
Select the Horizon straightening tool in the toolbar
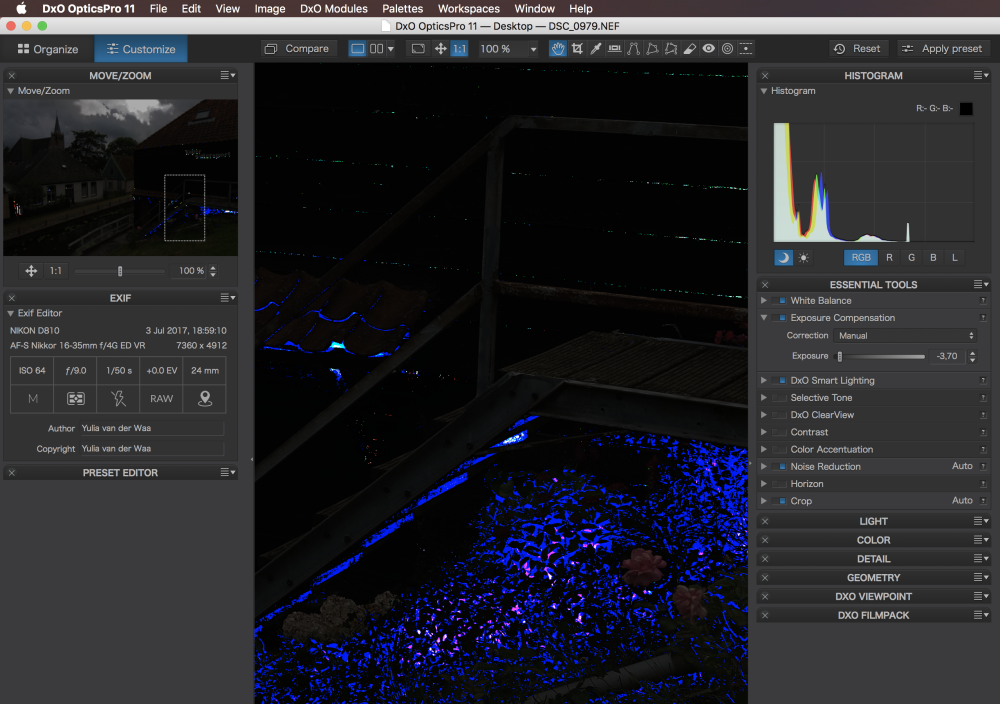[x=614, y=49]
